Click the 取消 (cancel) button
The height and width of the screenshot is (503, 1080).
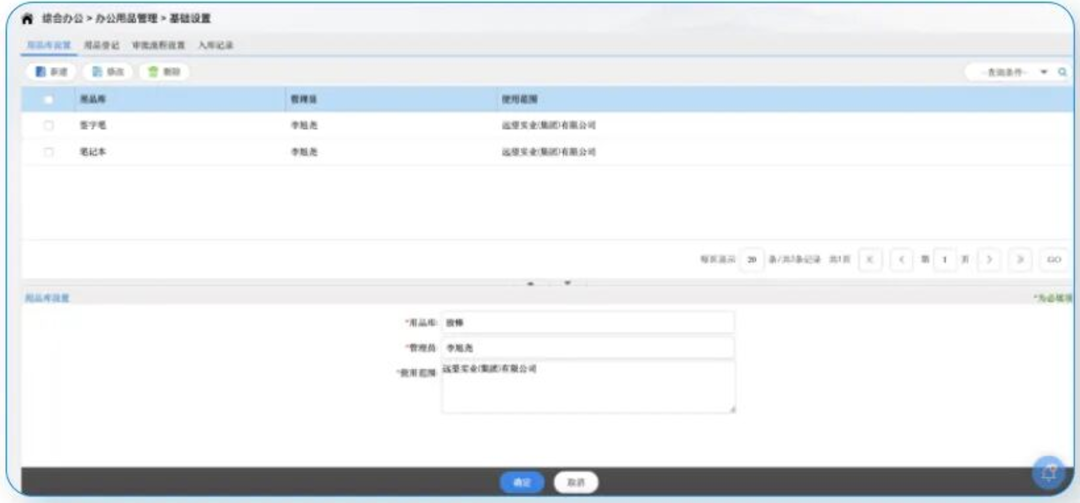(x=576, y=483)
